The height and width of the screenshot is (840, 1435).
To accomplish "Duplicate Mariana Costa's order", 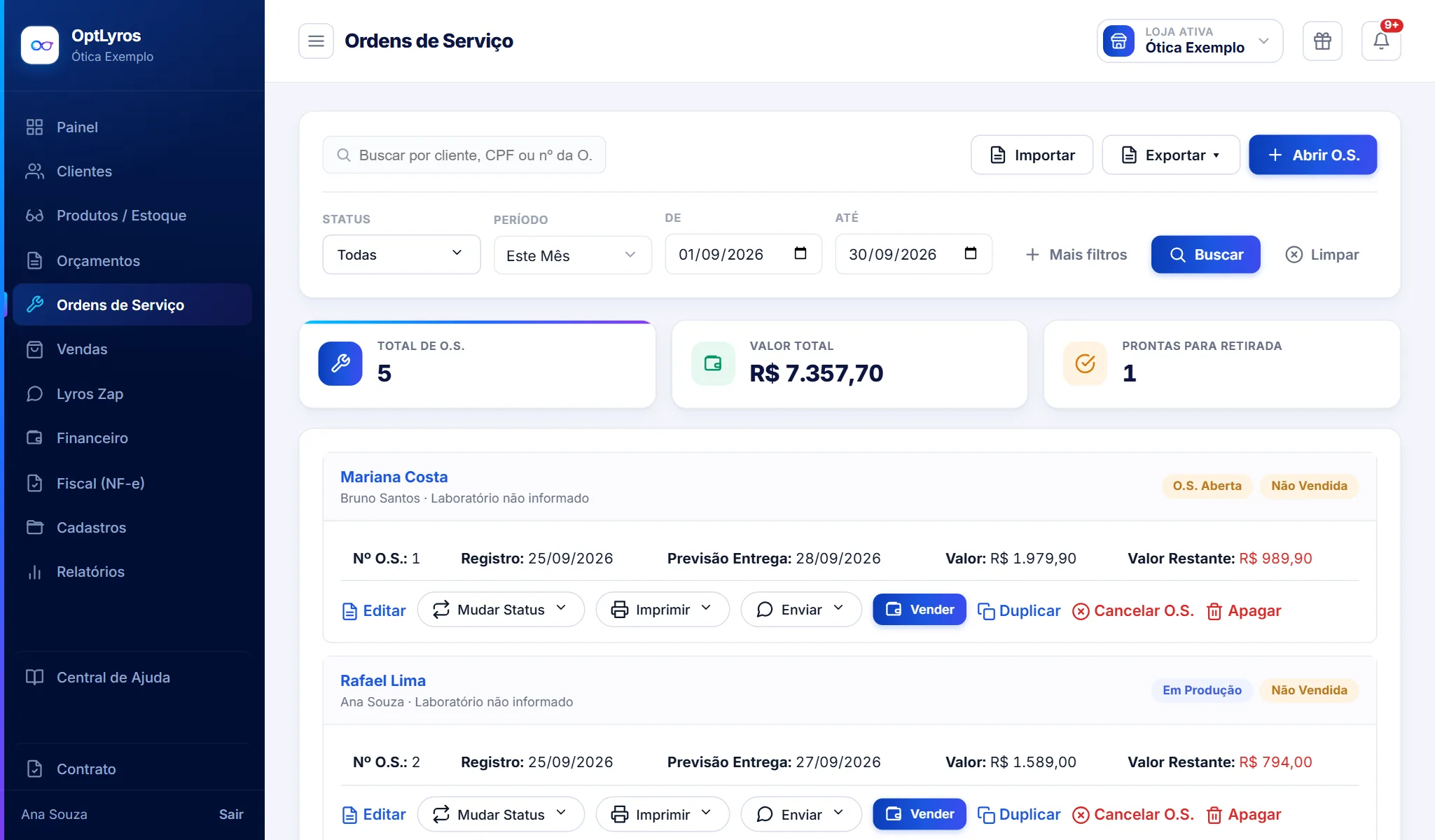I will pos(1019,610).
